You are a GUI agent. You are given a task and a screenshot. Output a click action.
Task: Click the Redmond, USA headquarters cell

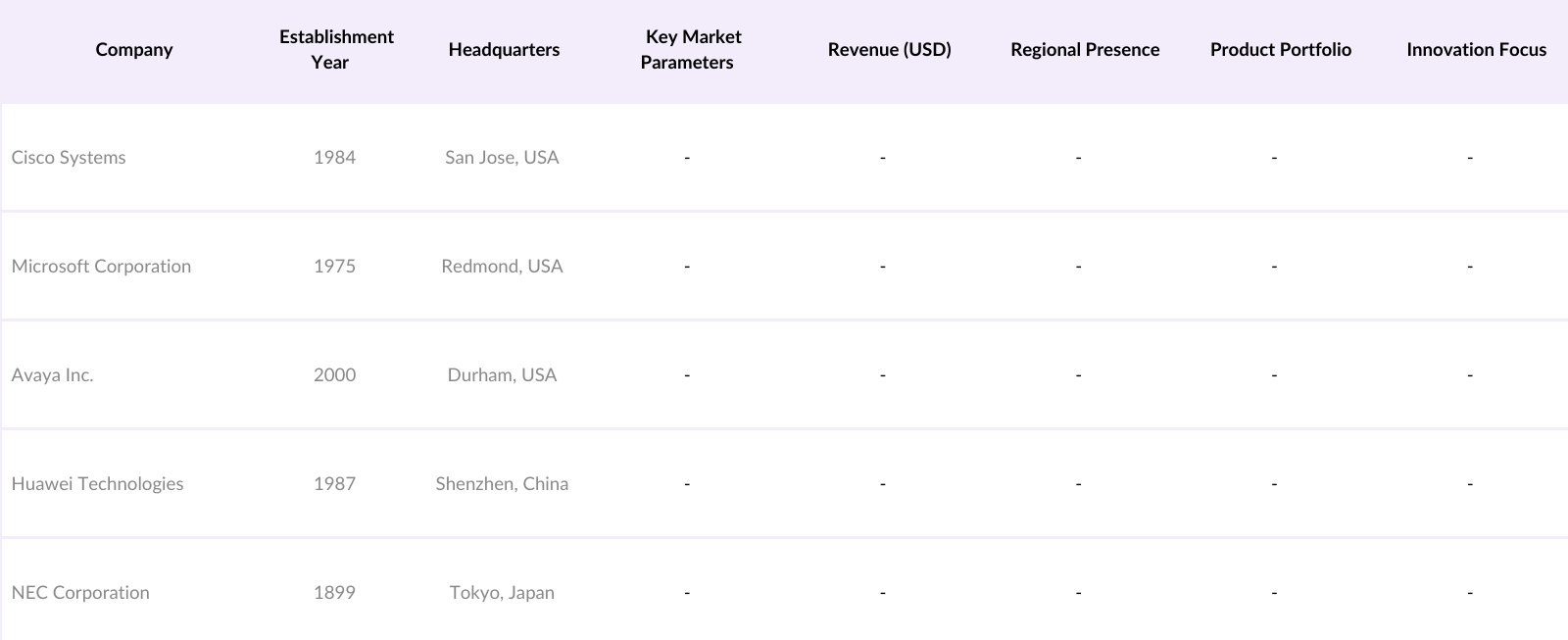click(502, 267)
